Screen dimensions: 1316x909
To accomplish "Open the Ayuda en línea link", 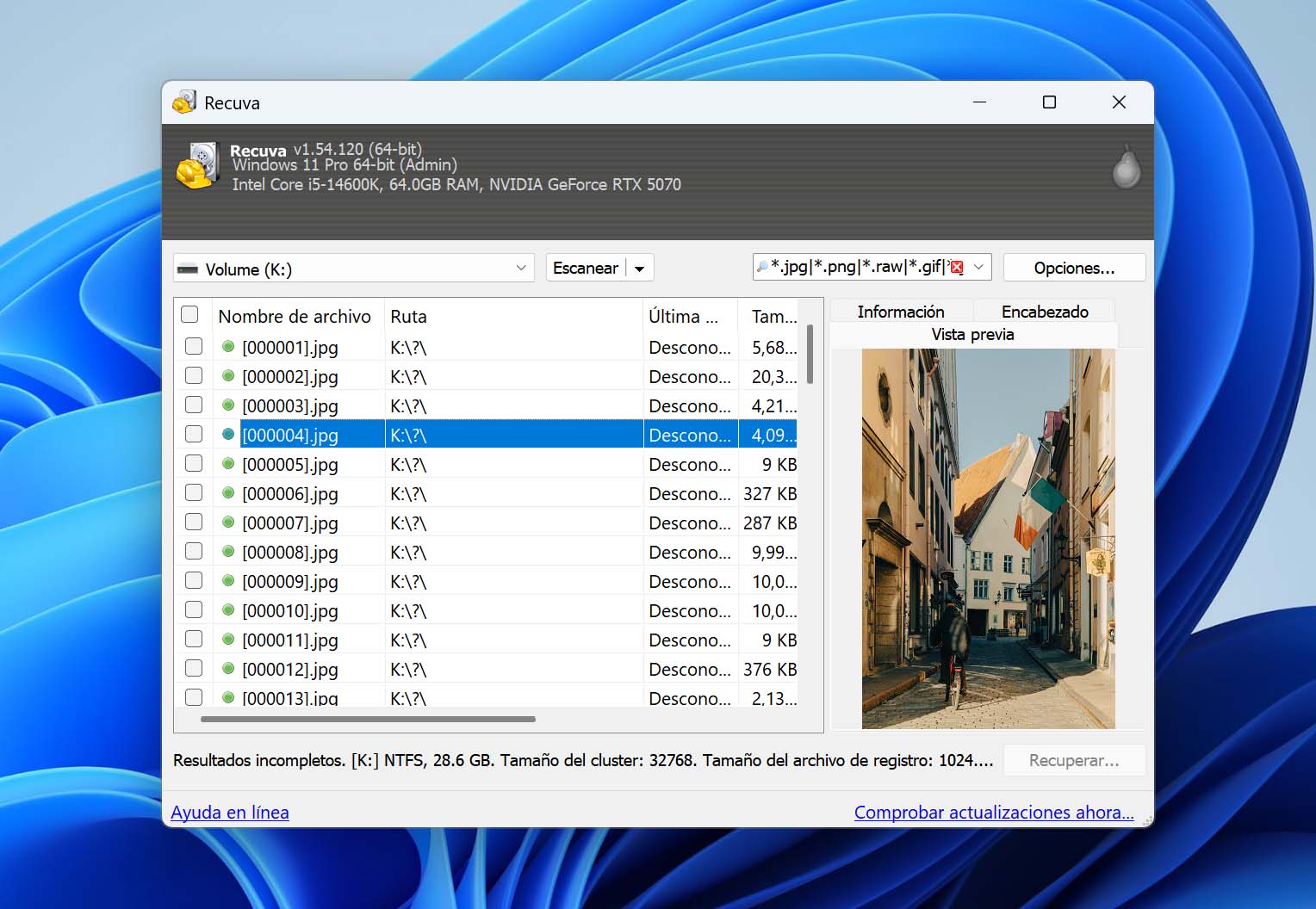I will (230, 812).
